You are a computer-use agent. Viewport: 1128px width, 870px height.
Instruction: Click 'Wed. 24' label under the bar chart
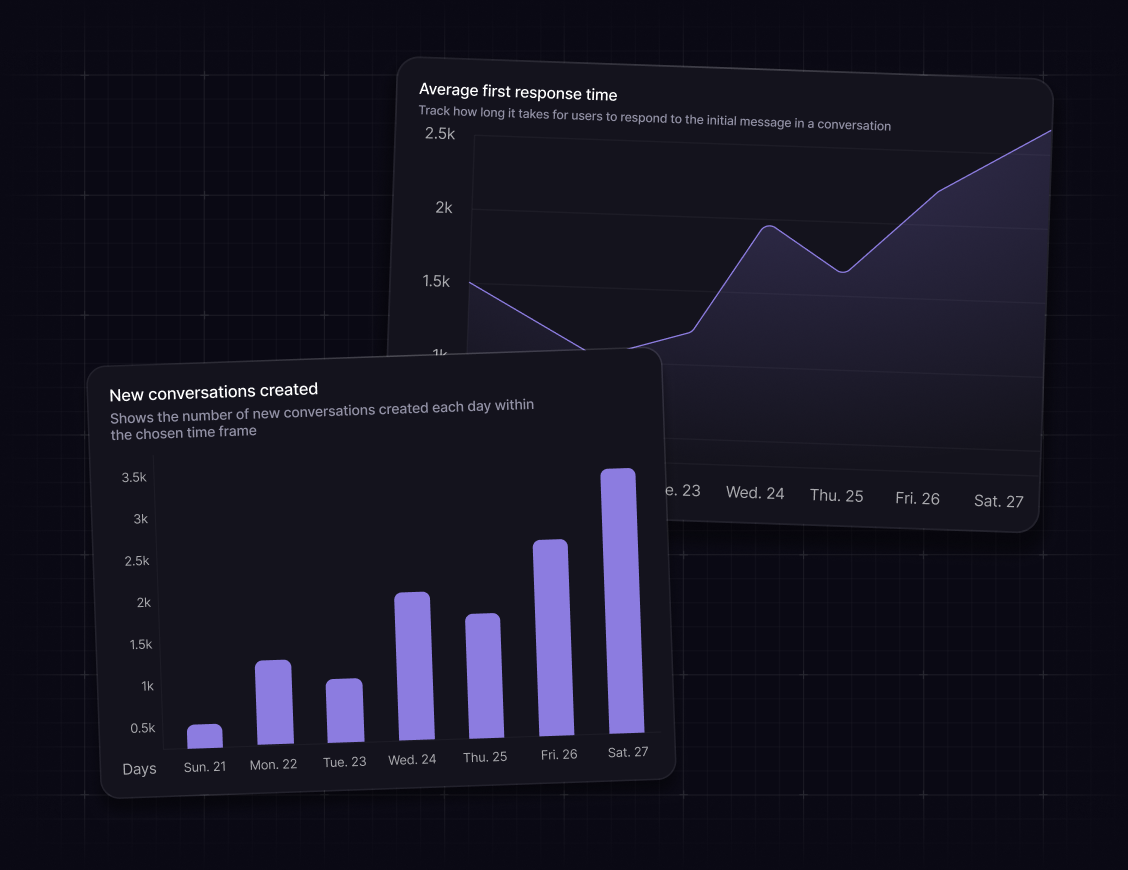(x=412, y=759)
